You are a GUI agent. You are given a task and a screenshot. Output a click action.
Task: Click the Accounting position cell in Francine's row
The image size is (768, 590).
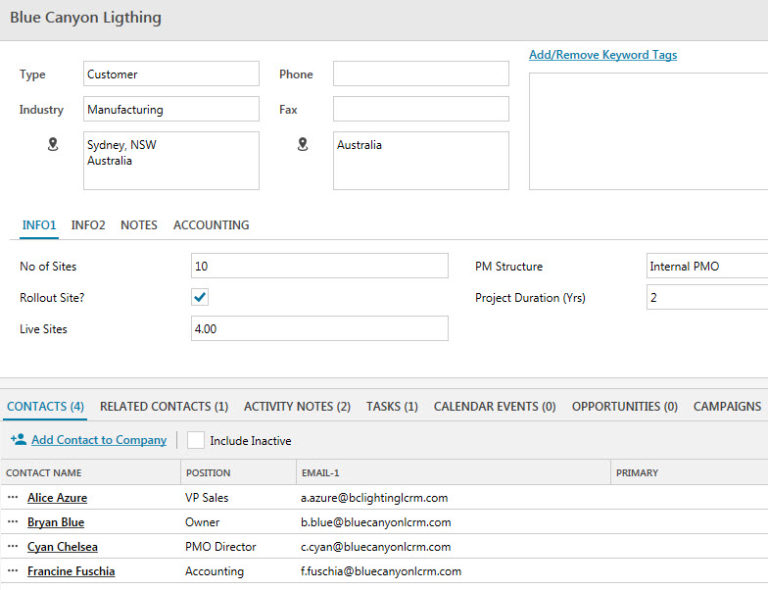pos(214,571)
